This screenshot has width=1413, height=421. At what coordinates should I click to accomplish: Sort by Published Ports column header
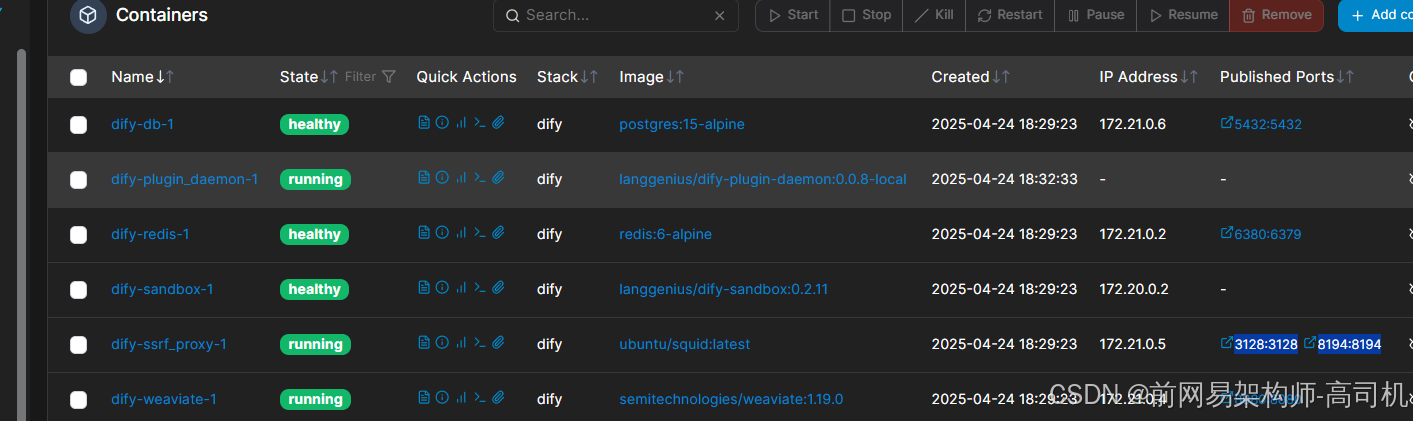click(x=1287, y=77)
